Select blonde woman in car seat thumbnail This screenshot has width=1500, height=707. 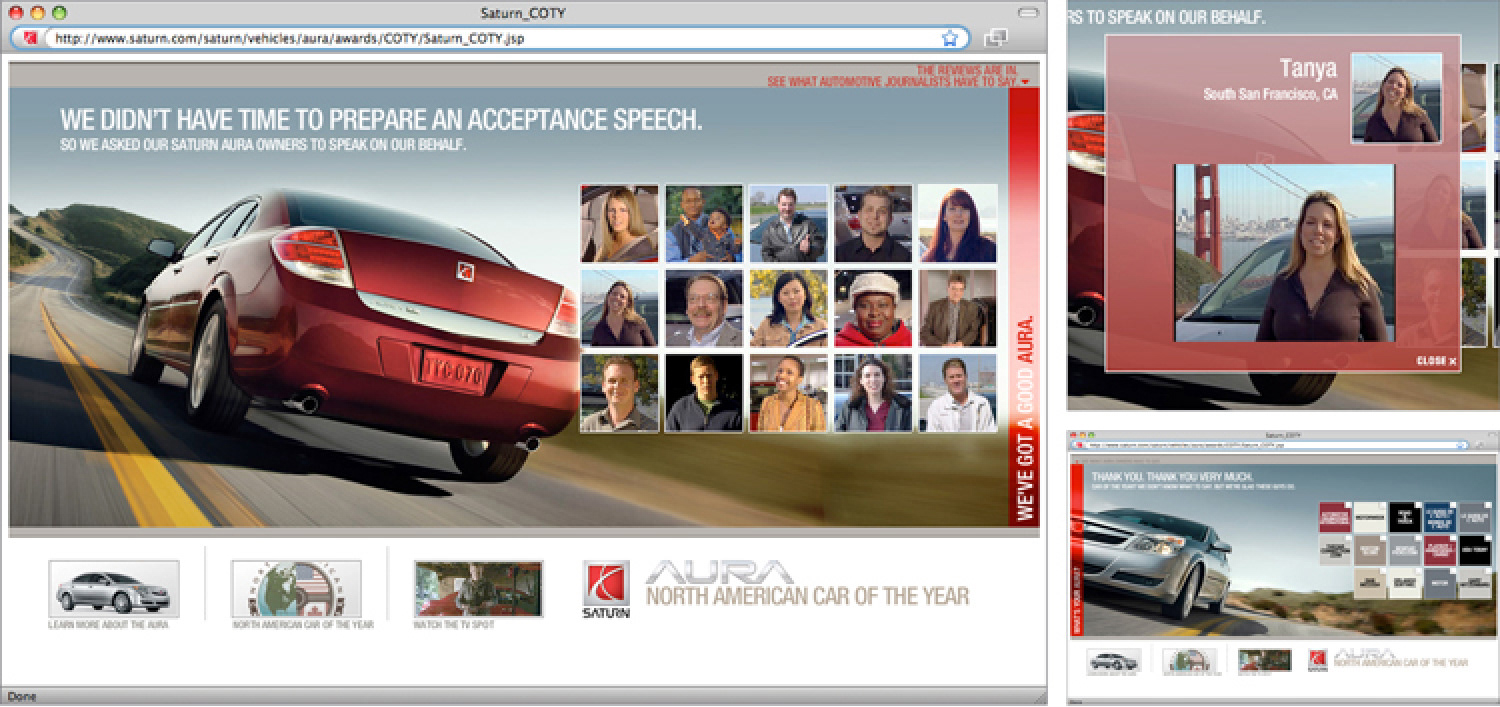(619, 223)
